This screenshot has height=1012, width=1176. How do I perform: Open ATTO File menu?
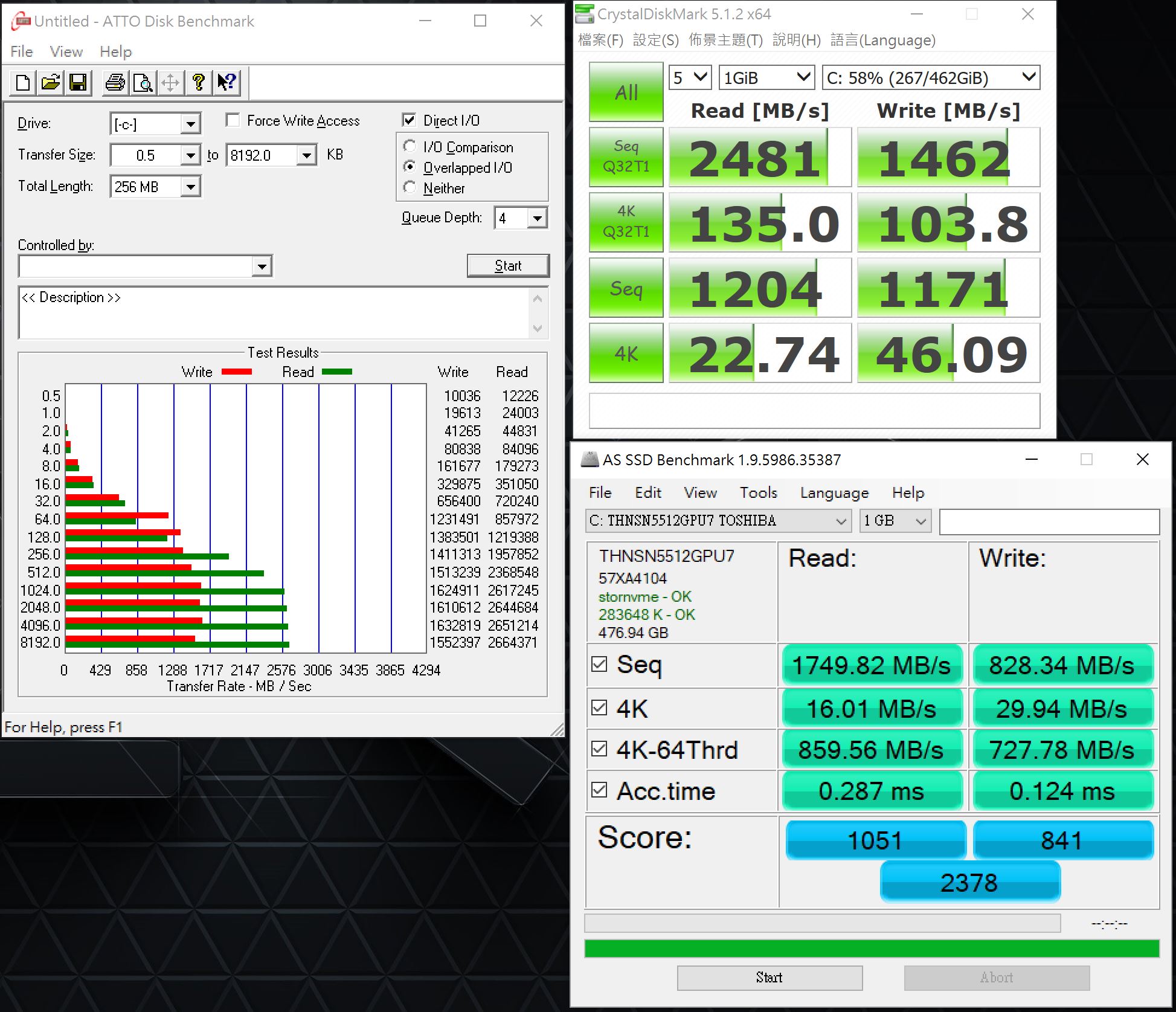(22, 52)
